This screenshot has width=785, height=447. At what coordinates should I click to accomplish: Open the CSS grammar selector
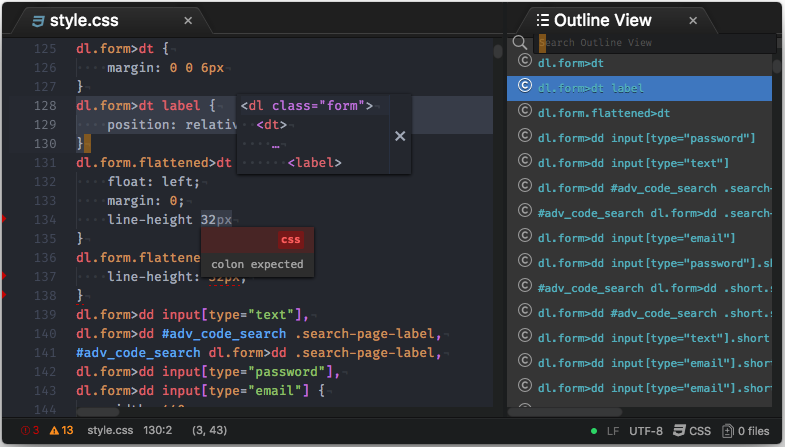(x=692, y=431)
